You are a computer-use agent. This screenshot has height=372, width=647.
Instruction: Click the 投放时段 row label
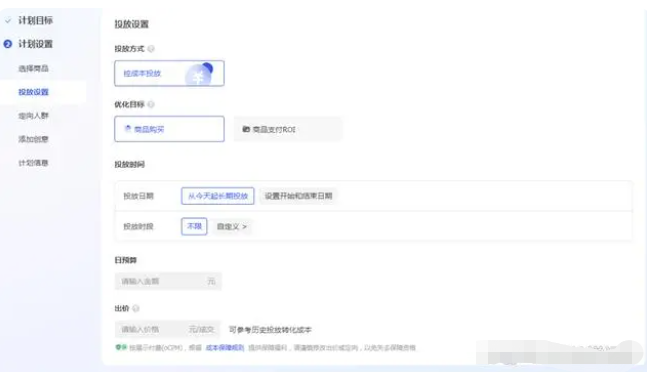138,226
